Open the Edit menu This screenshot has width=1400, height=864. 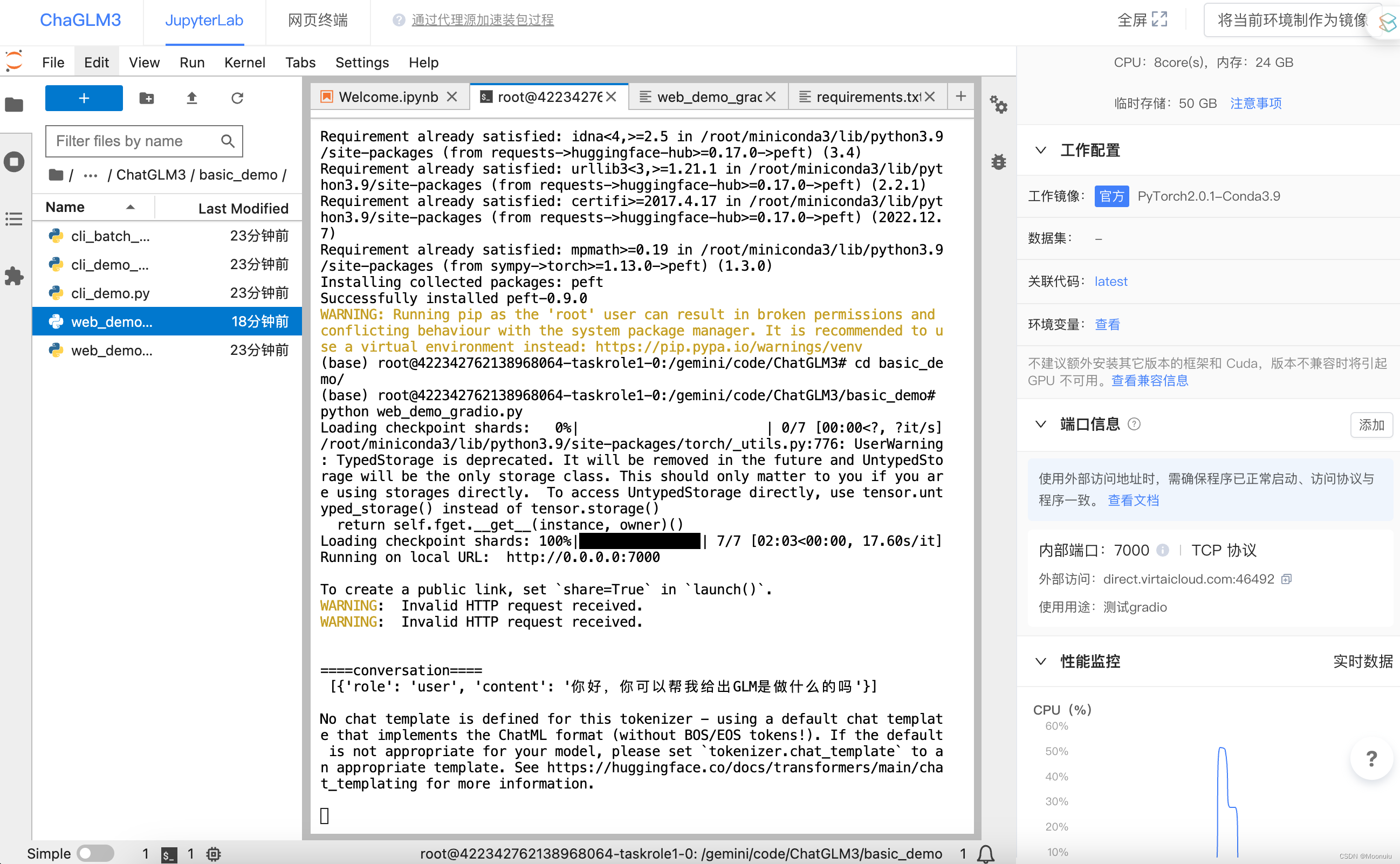pyautogui.click(x=97, y=62)
